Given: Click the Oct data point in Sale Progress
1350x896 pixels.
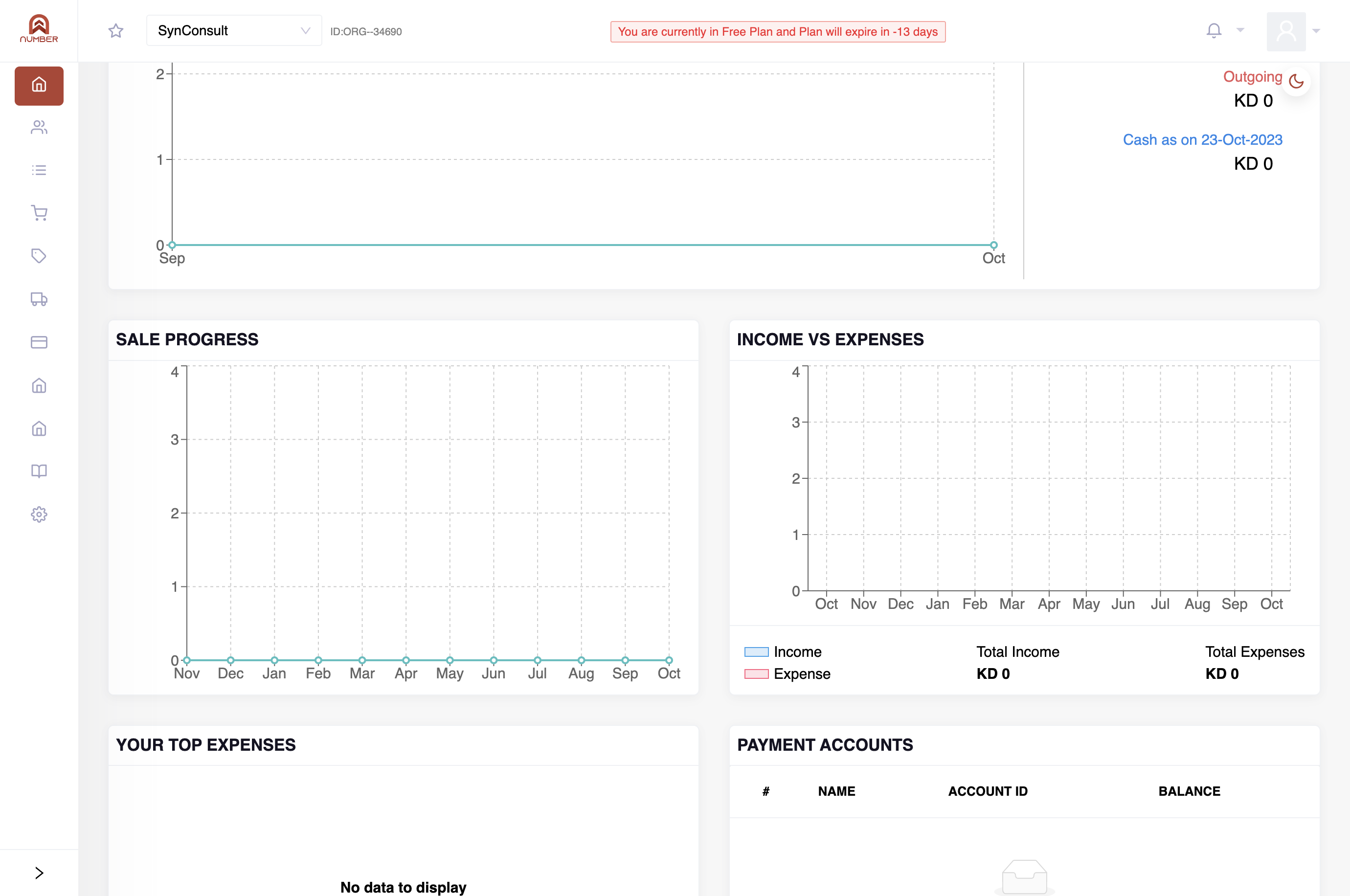Looking at the screenshot, I should click(669, 661).
